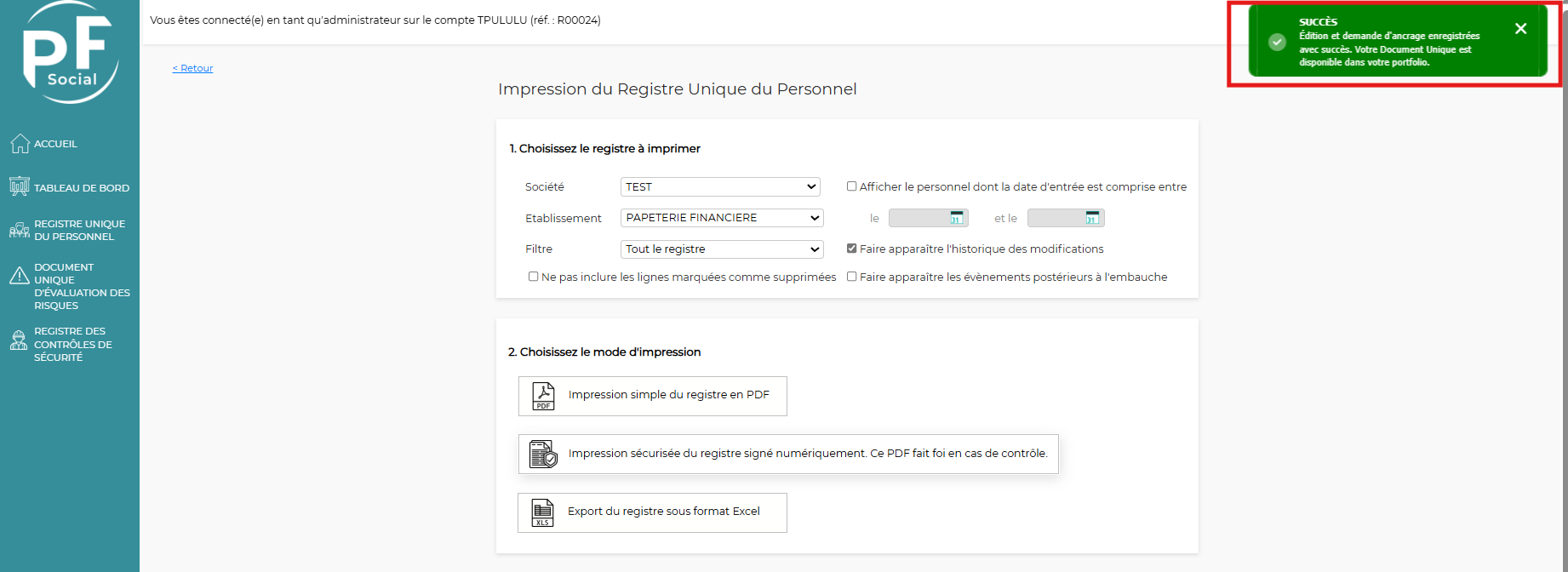Uncheck the modification history checkbox

tap(851, 249)
